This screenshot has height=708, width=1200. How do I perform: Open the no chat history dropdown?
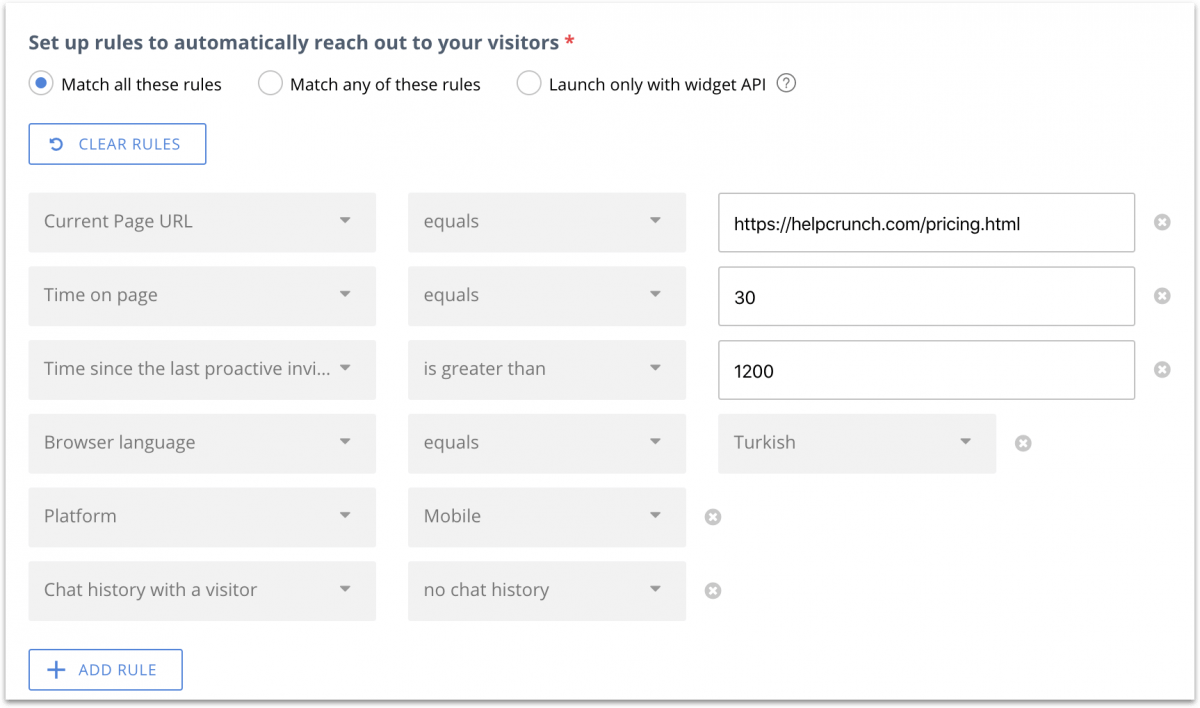tap(657, 590)
